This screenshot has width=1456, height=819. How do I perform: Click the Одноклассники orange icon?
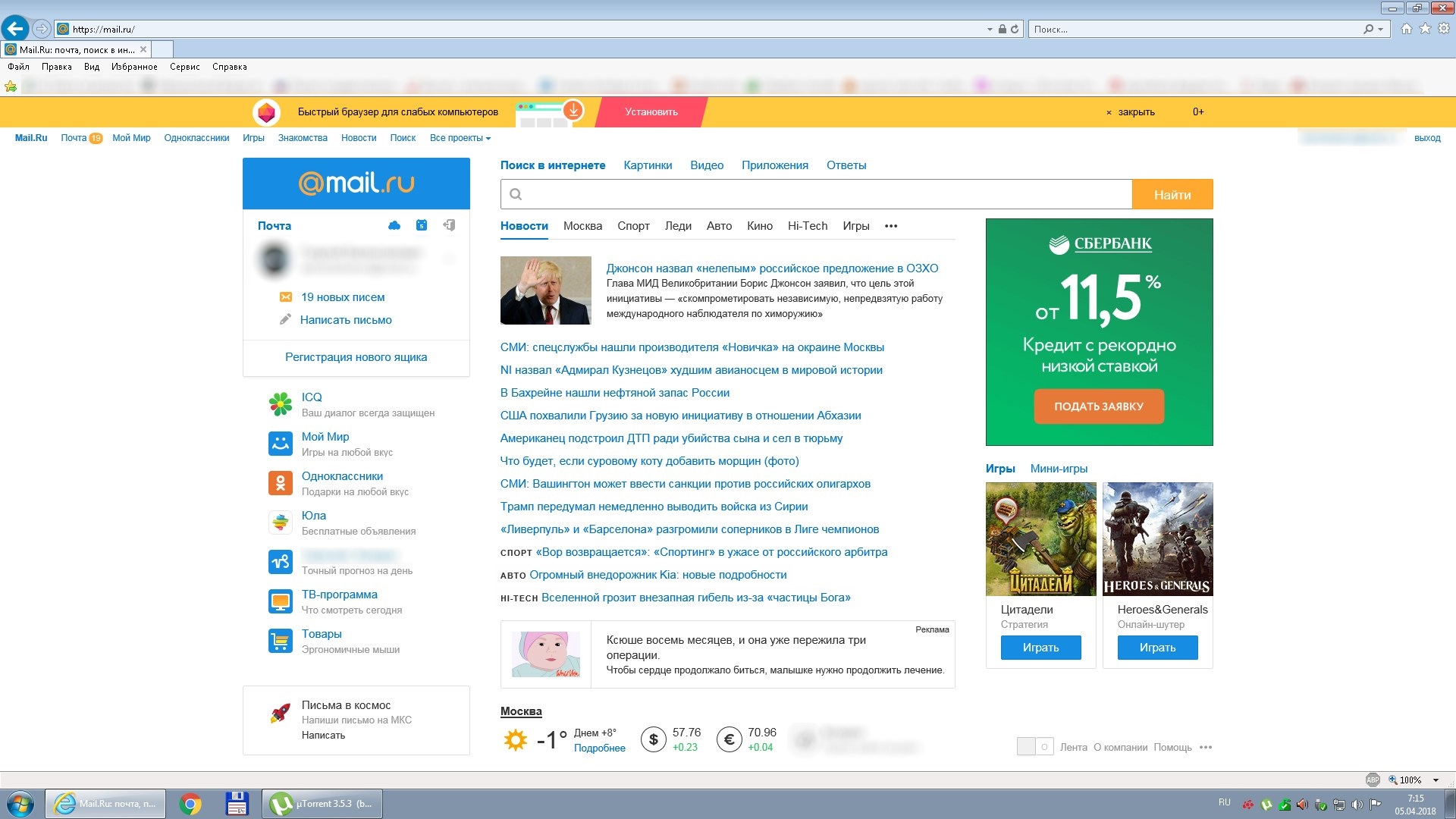281,483
